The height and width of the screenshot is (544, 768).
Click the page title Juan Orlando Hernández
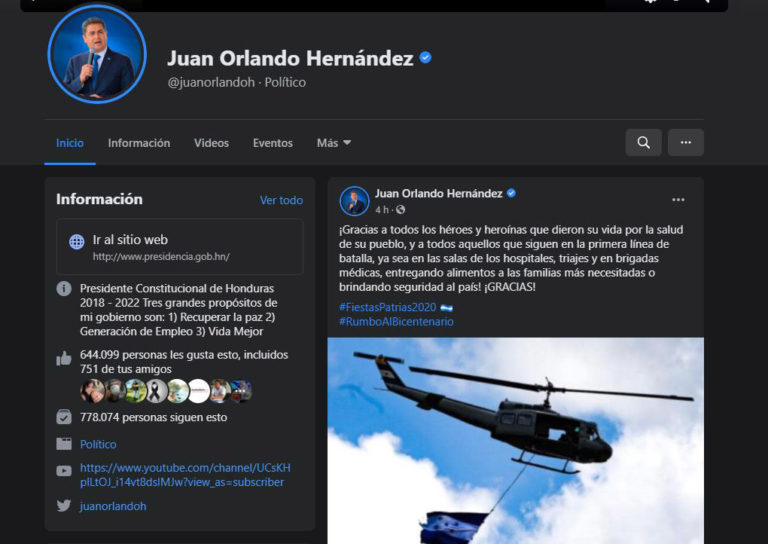click(x=290, y=58)
